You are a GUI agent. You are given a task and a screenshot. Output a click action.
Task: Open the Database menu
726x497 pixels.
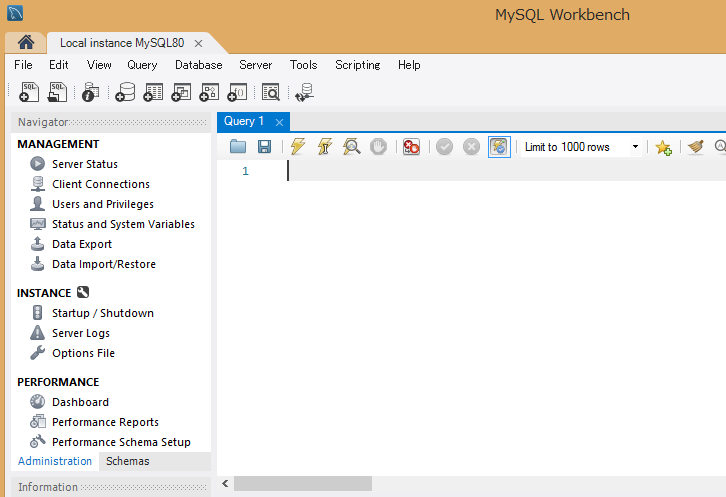[199, 65]
